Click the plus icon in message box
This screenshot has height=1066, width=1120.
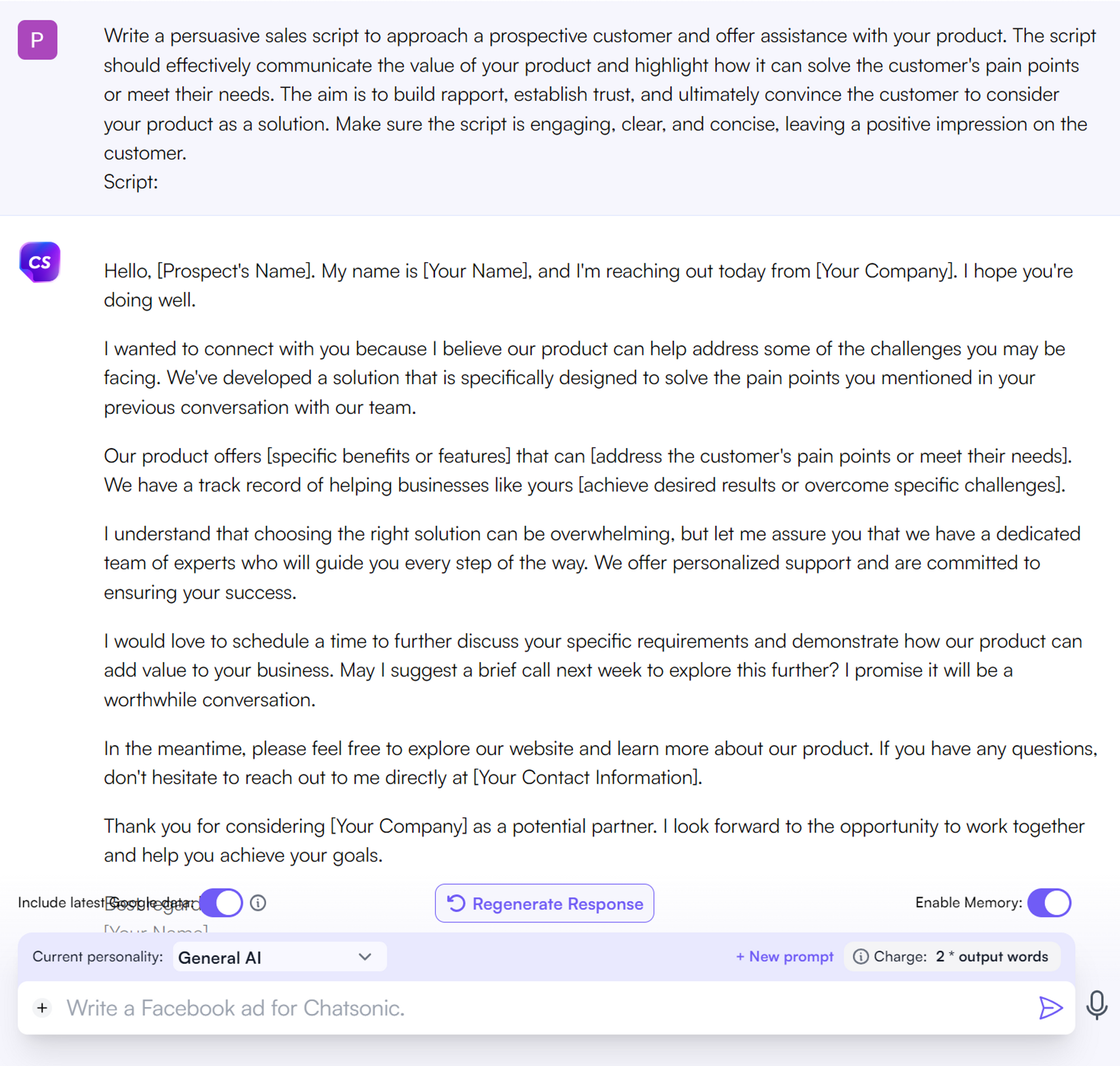click(42, 1008)
